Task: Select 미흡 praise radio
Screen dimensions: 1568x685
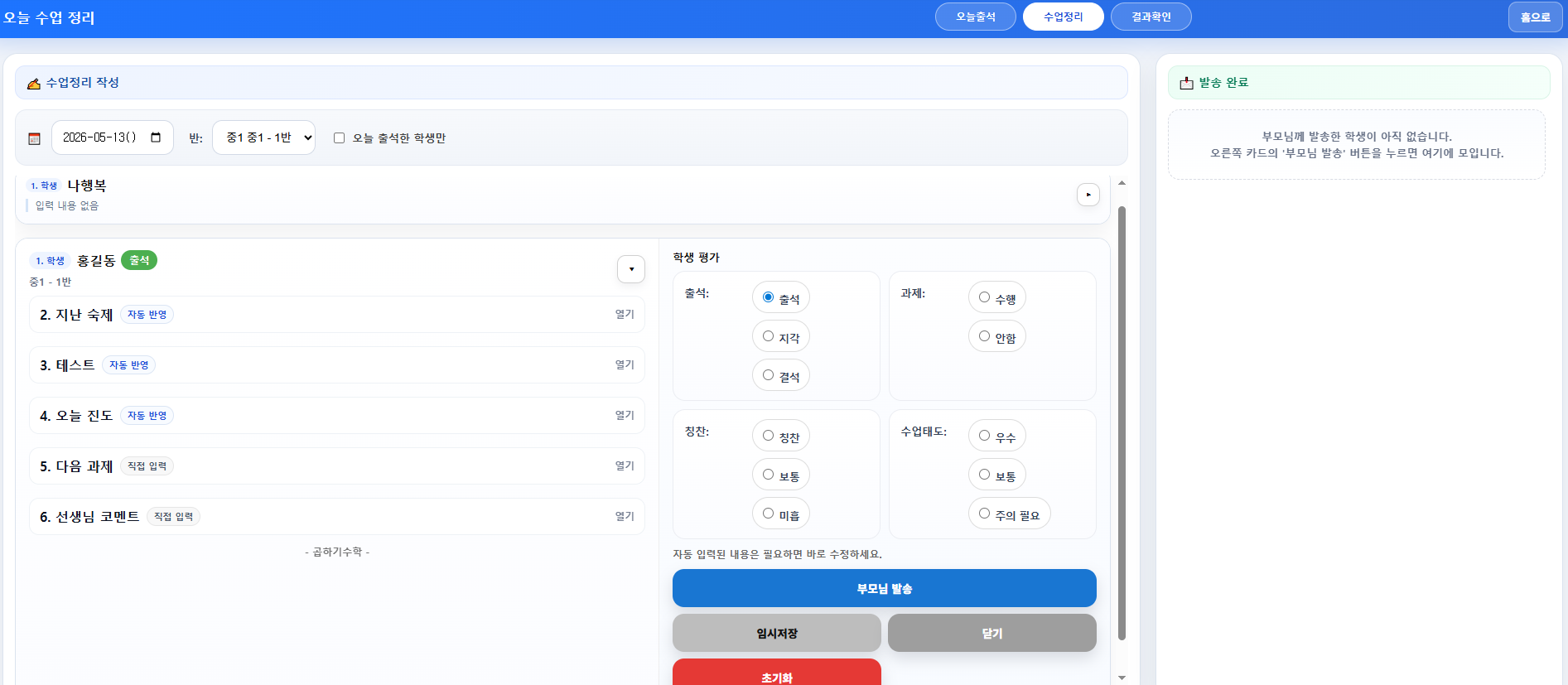Action: 768,514
